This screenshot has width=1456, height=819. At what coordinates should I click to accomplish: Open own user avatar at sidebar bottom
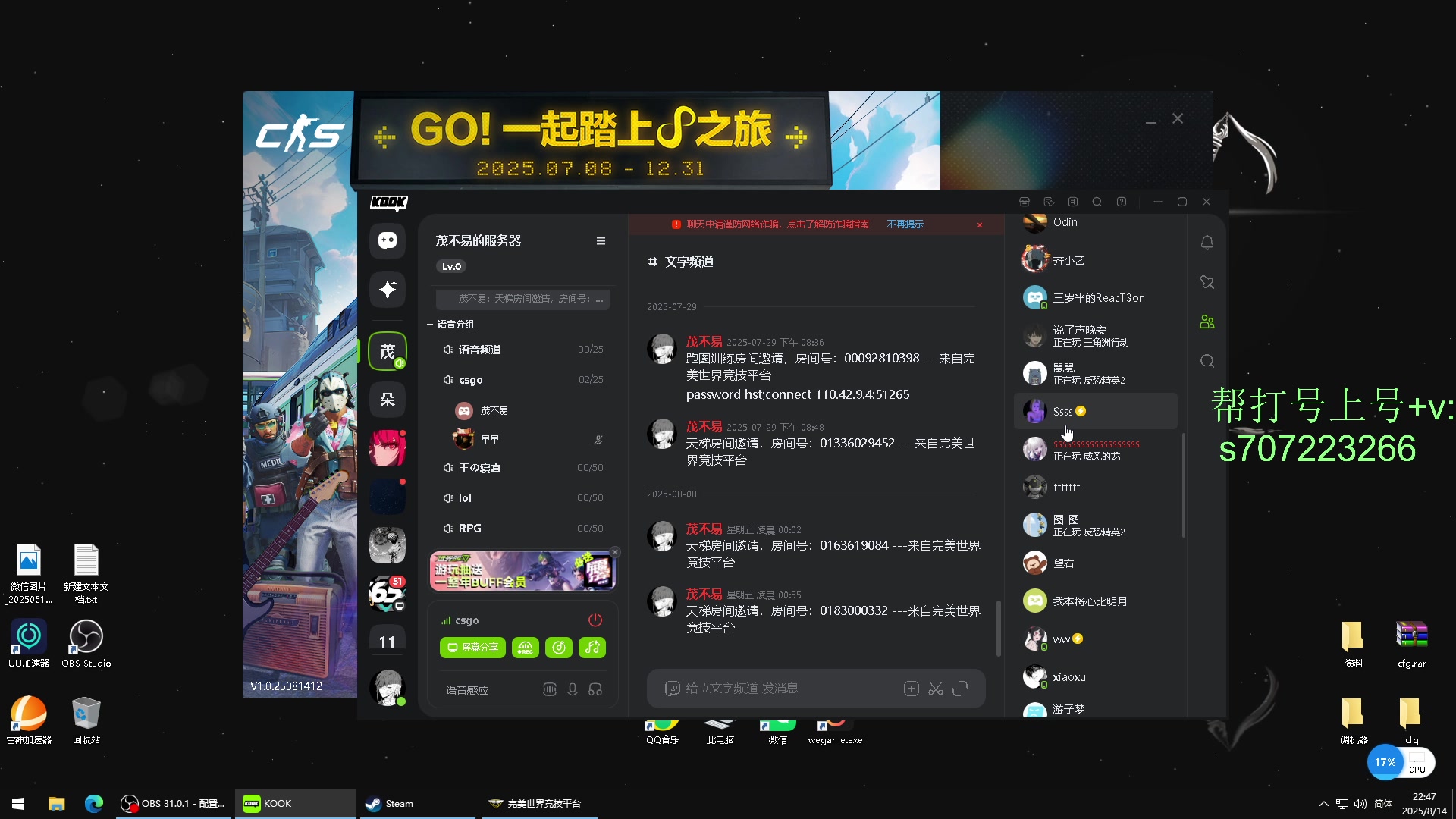388,687
